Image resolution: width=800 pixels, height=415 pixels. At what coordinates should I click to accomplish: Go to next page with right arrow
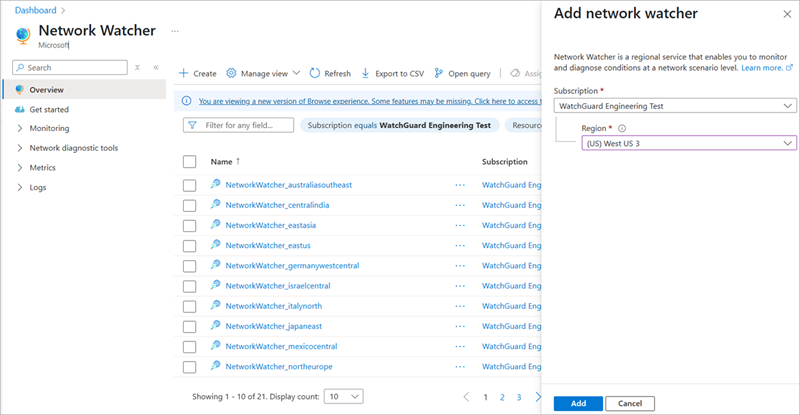[x=538, y=397]
